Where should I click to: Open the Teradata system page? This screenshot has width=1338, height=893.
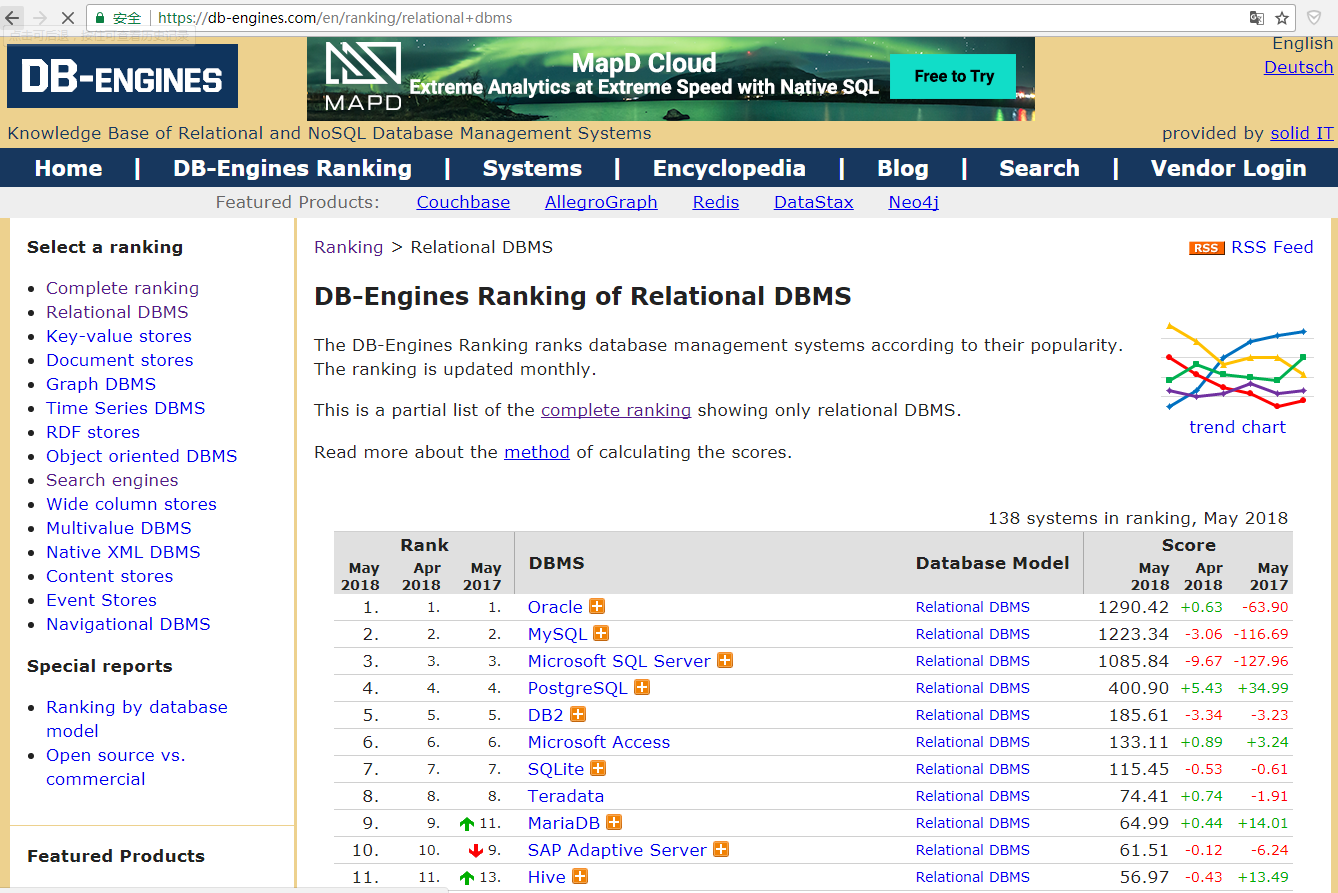(x=566, y=796)
